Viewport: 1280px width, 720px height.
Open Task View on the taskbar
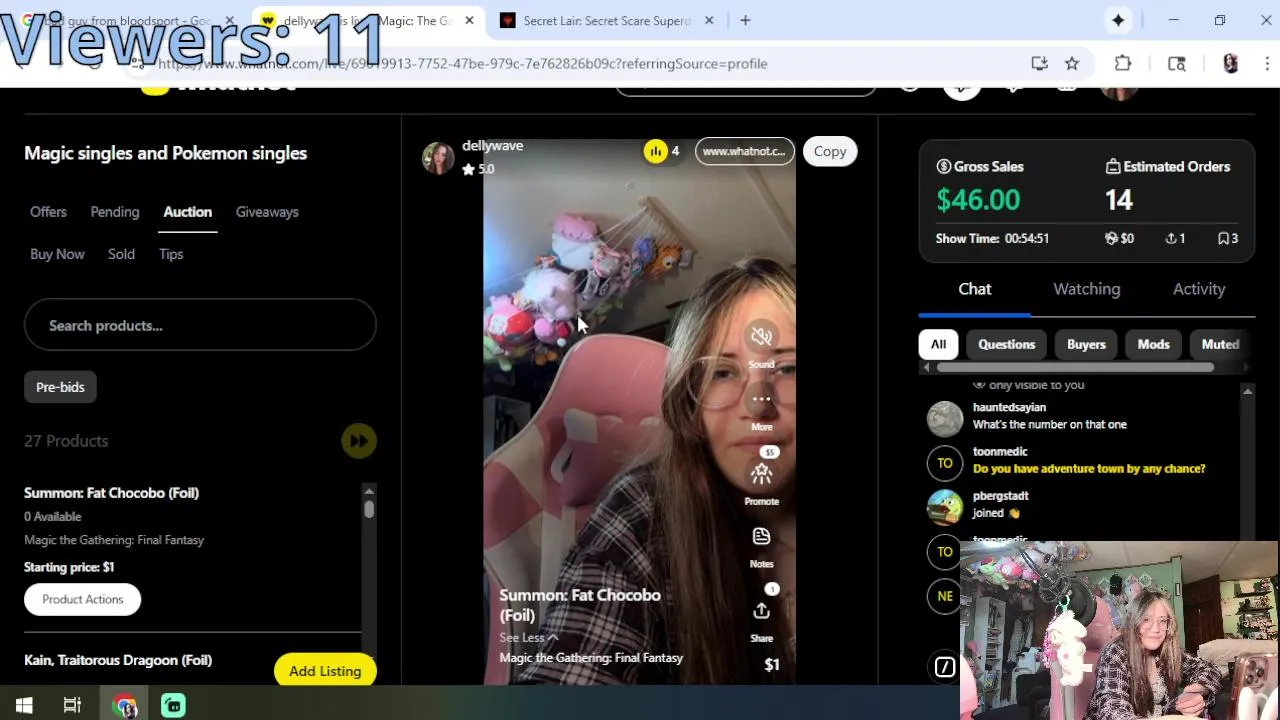72,706
